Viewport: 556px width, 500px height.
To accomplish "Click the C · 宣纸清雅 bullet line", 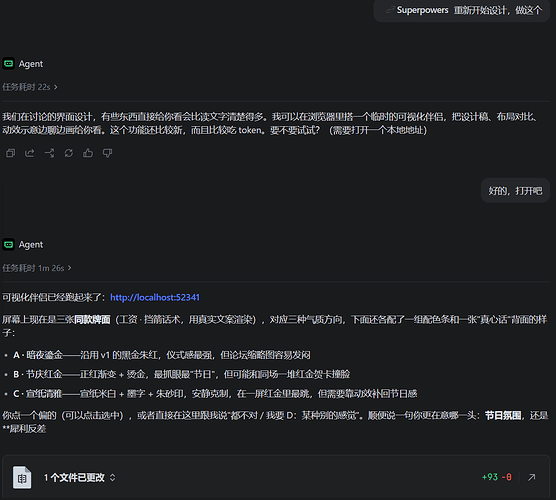I will pos(215,394).
